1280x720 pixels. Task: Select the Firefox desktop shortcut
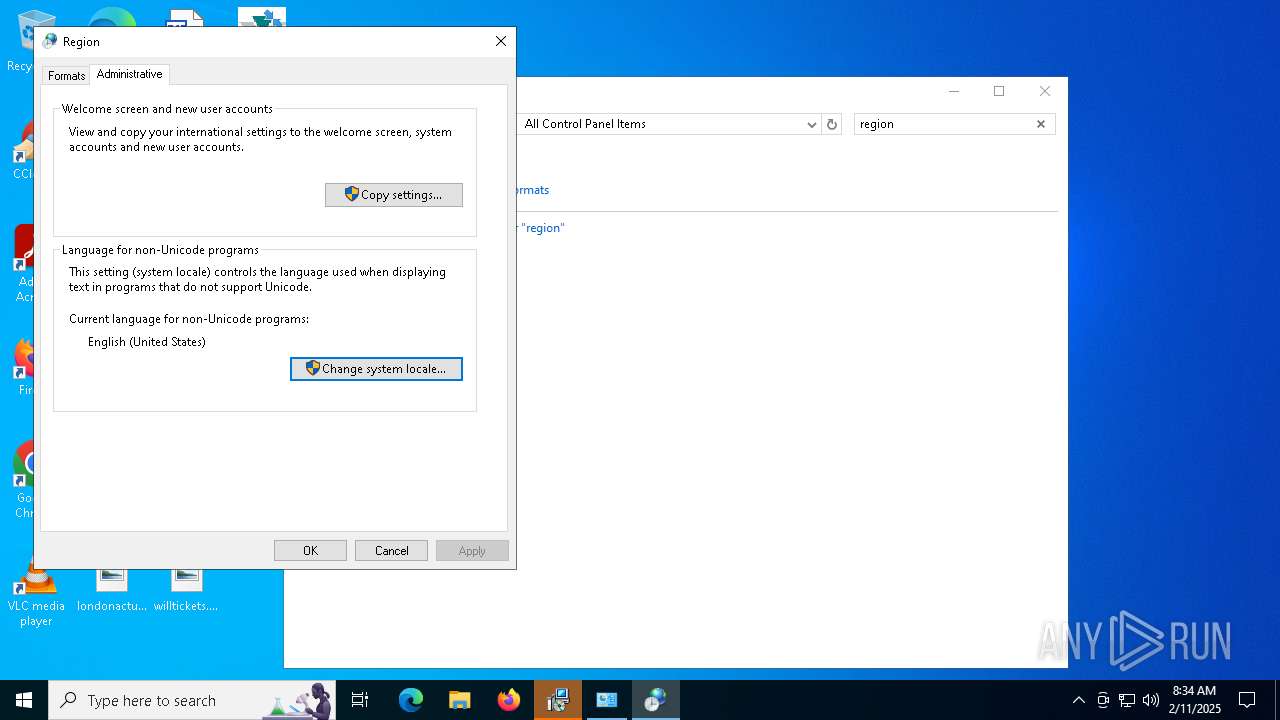[x=22, y=367]
